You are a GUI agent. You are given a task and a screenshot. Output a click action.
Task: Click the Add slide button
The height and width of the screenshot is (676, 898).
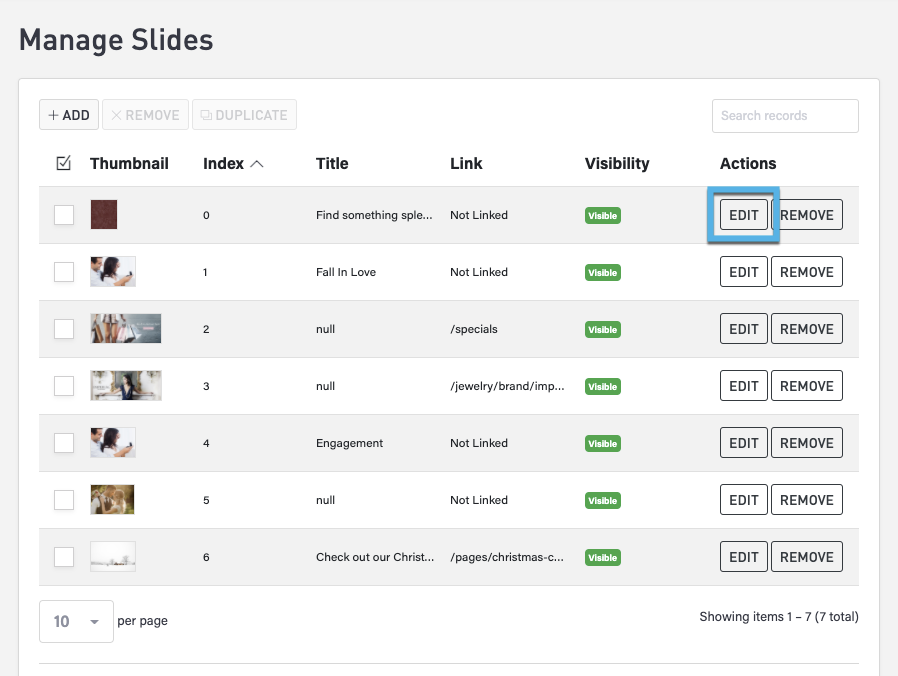[x=69, y=115]
